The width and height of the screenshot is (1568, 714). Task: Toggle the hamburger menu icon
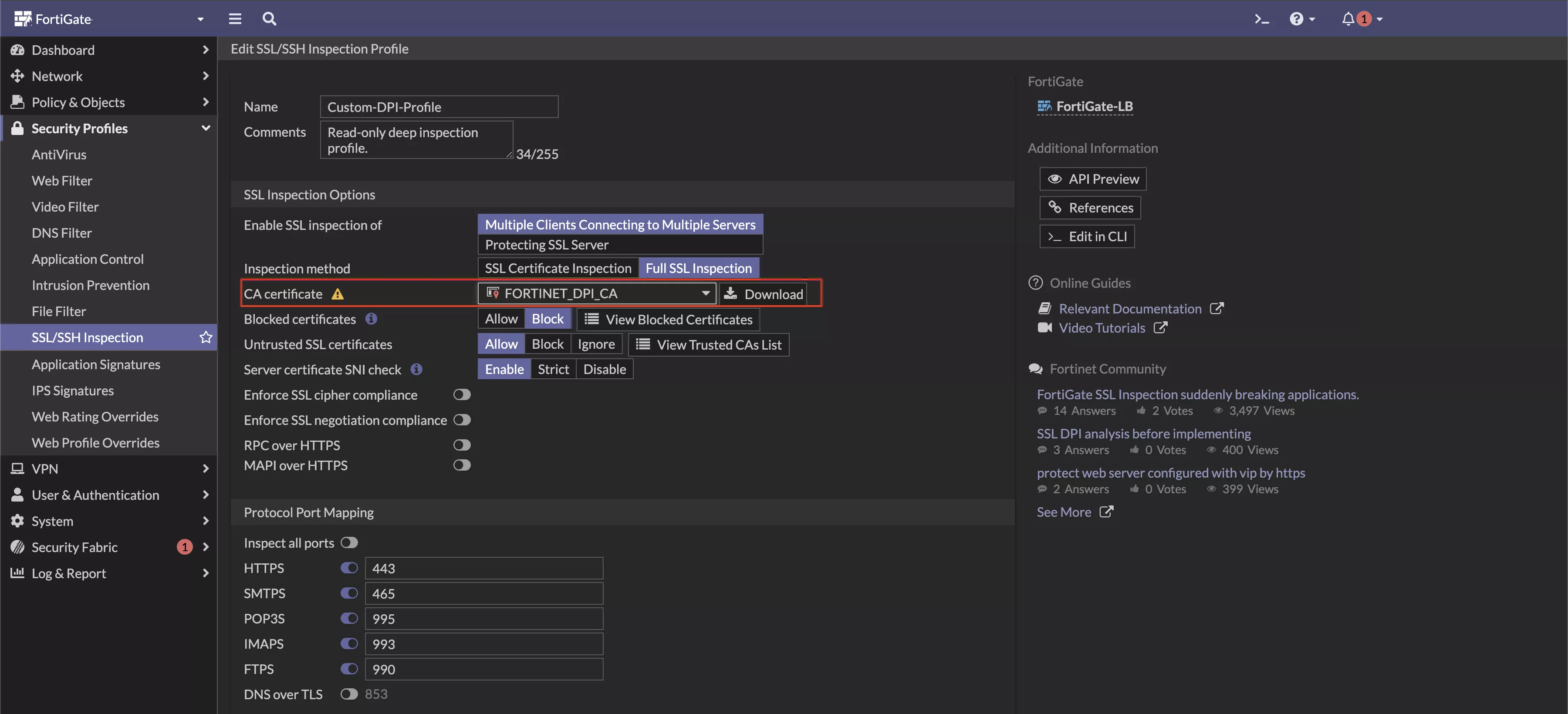[x=235, y=19]
